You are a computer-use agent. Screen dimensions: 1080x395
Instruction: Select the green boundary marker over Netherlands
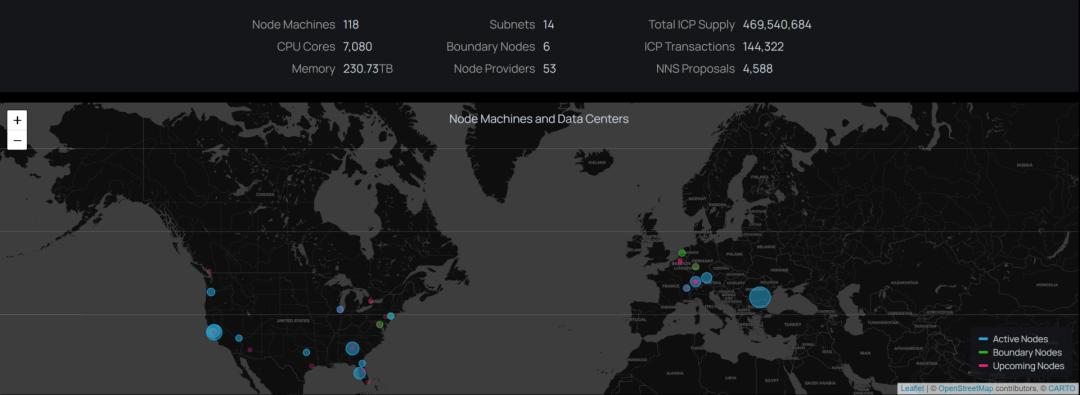point(682,253)
